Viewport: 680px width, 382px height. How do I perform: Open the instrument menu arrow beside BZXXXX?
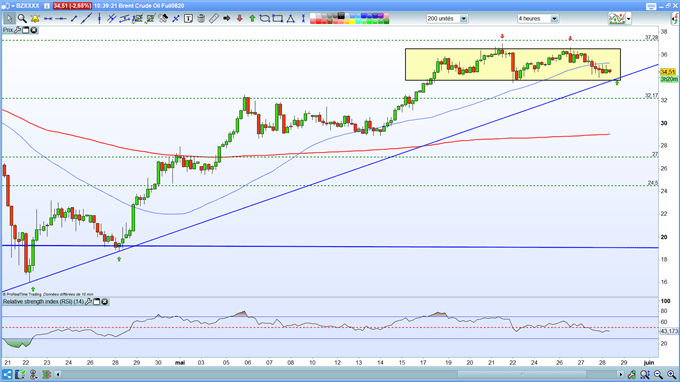click(13, 6)
